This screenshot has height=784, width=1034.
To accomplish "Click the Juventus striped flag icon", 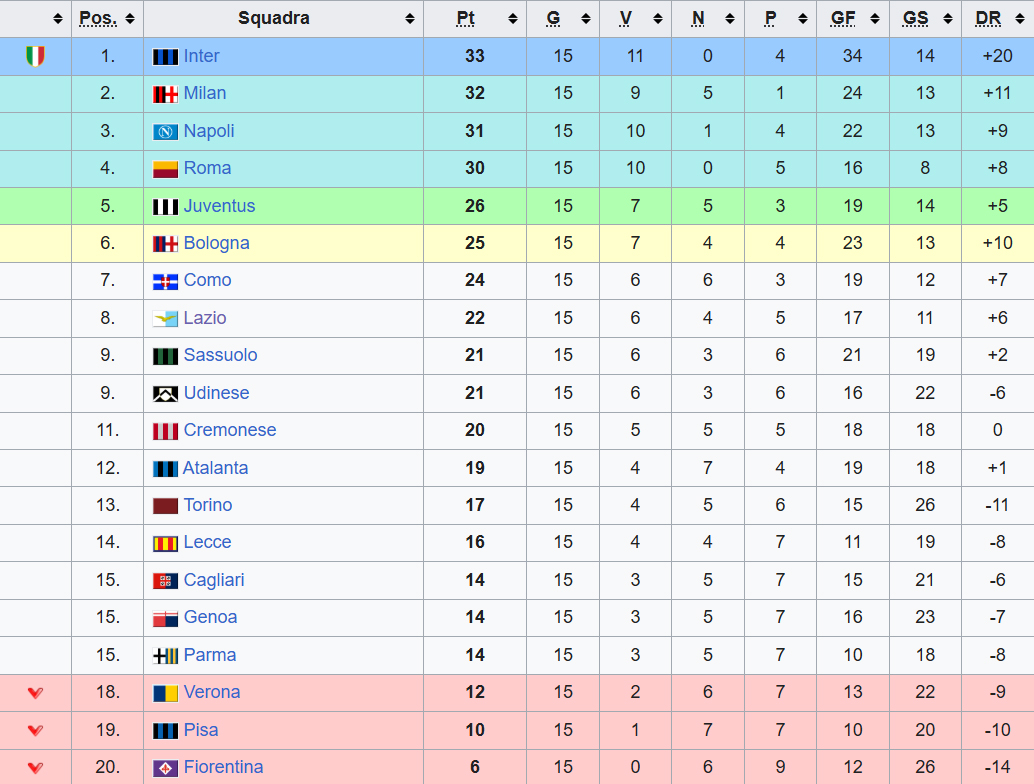I will (x=165, y=207).
